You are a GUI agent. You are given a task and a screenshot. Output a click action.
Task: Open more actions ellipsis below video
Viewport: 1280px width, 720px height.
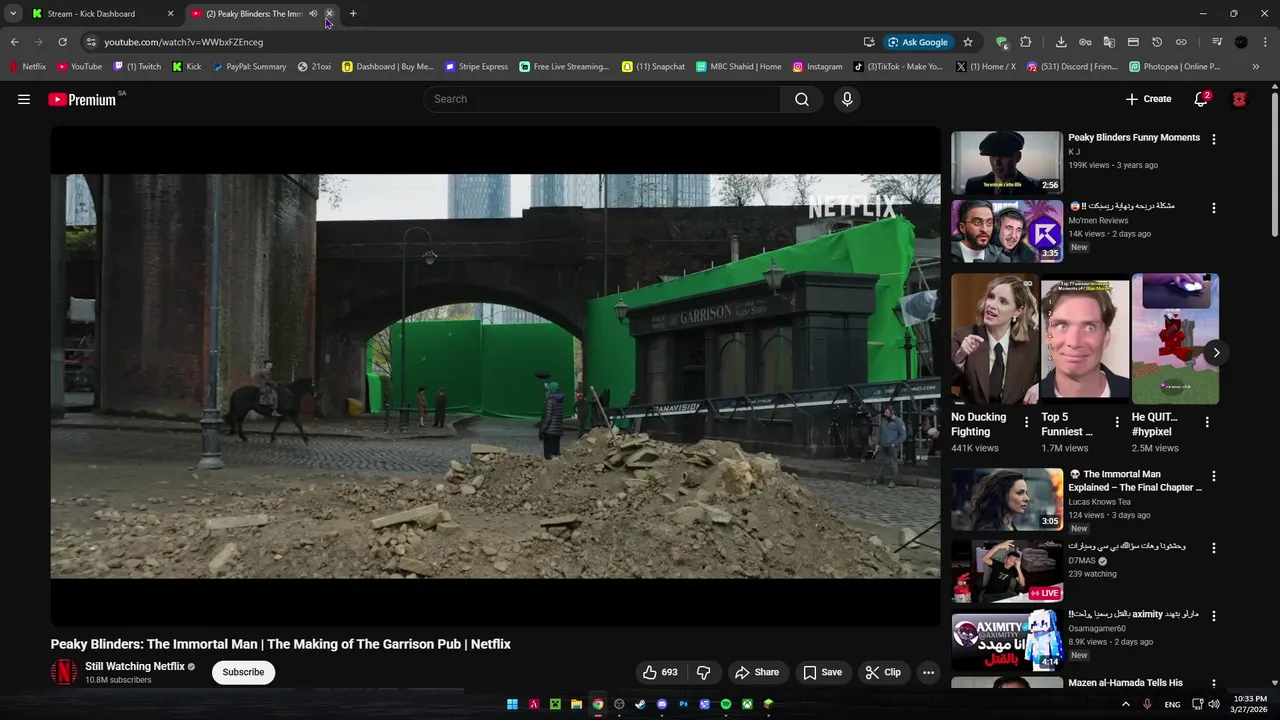[x=928, y=672]
